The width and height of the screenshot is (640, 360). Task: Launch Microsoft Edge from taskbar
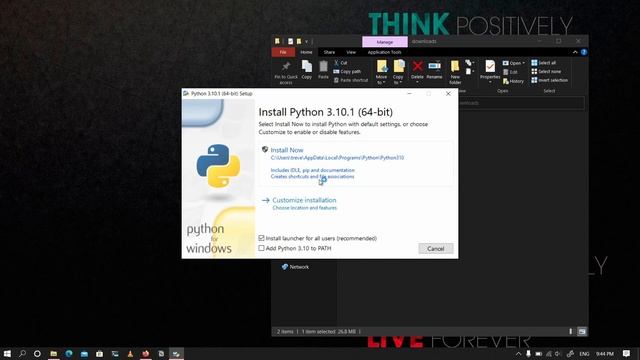(69, 353)
